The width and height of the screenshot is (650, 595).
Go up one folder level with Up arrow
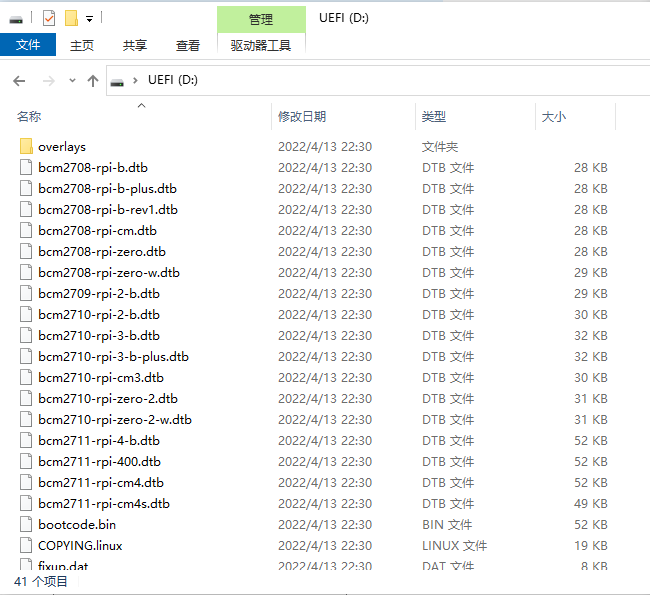[93, 81]
